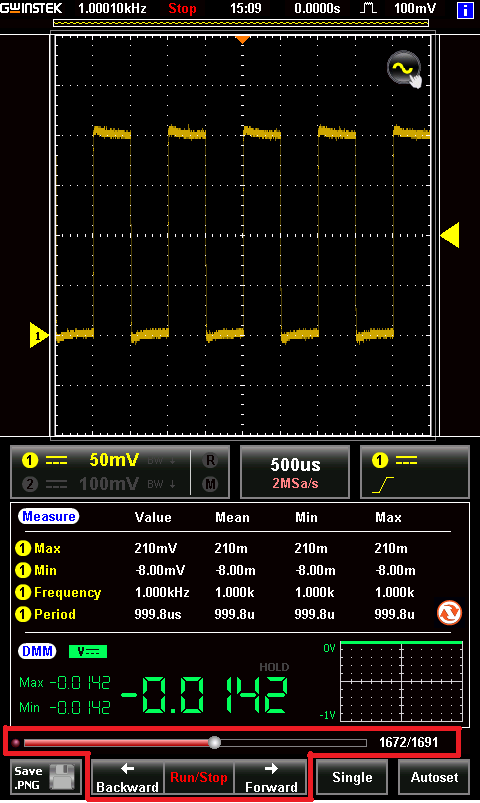480x803 pixels.
Task: Click the DMM Max -0.0142 reading
Action: tap(65, 683)
